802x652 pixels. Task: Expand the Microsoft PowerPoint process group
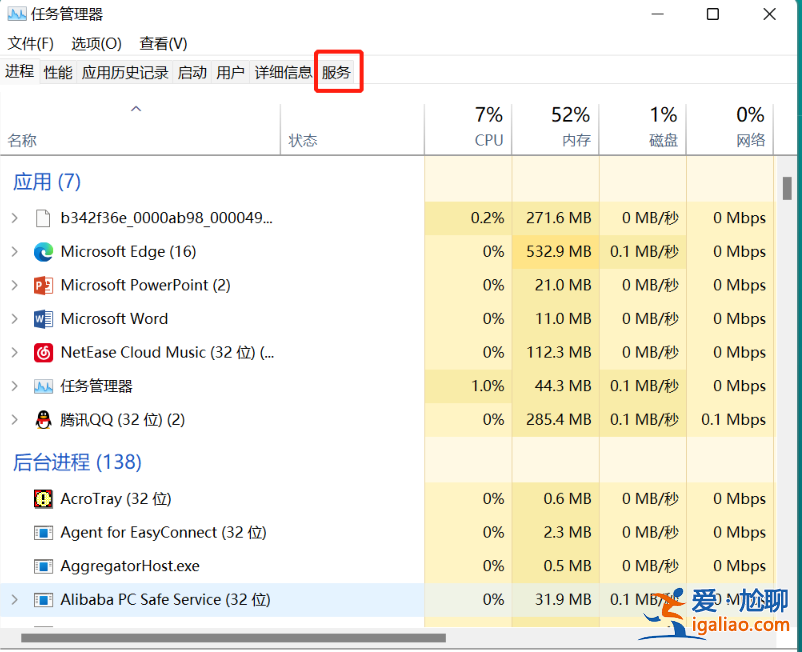16,285
